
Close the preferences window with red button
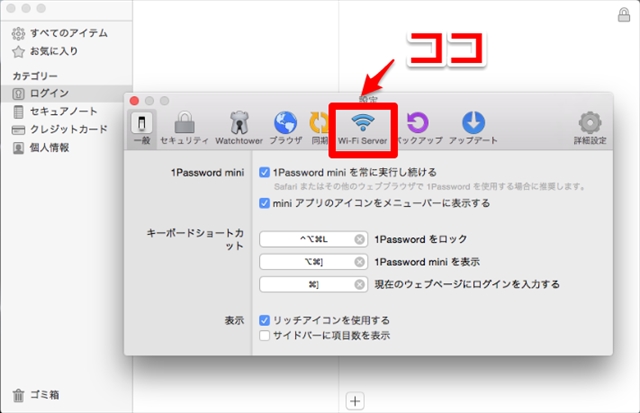click(134, 101)
